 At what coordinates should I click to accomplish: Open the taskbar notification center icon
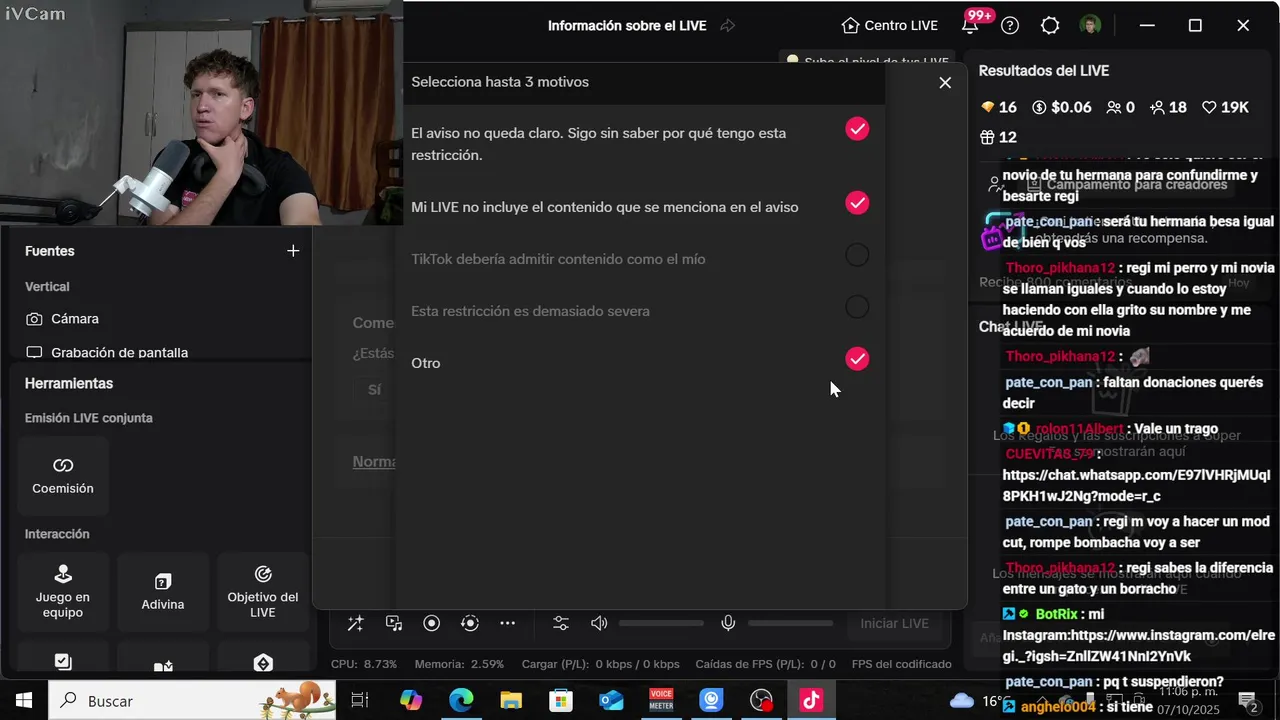(1248, 700)
